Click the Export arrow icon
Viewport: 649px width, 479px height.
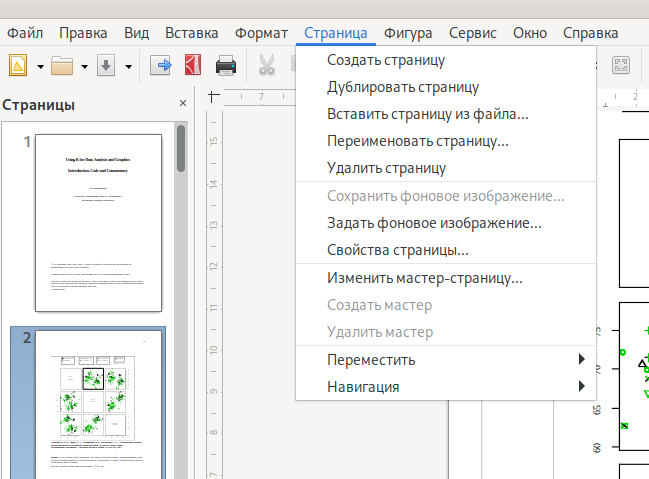pos(162,66)
